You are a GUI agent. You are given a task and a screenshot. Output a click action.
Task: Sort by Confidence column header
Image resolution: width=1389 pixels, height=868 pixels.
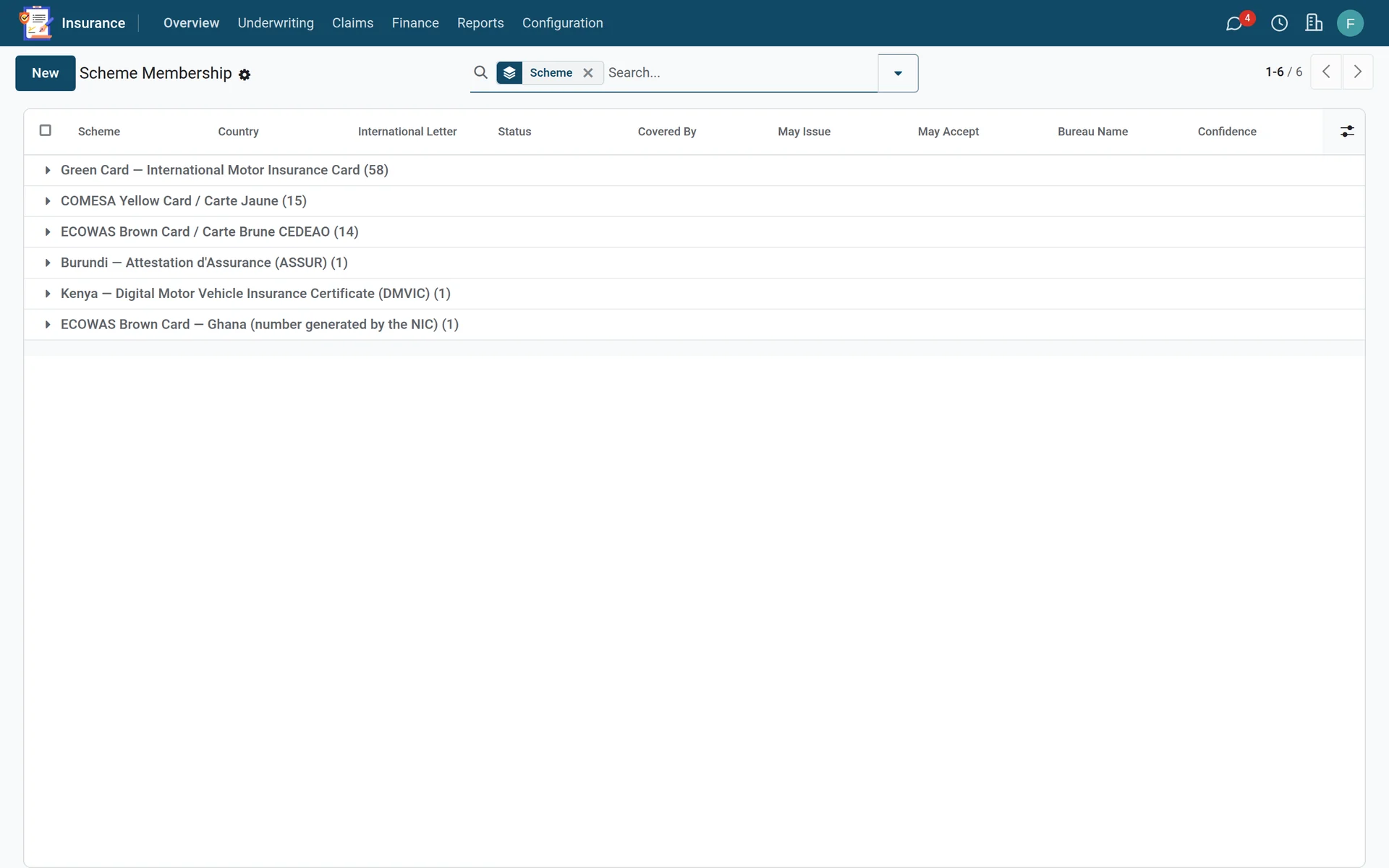pos(1227,132)
